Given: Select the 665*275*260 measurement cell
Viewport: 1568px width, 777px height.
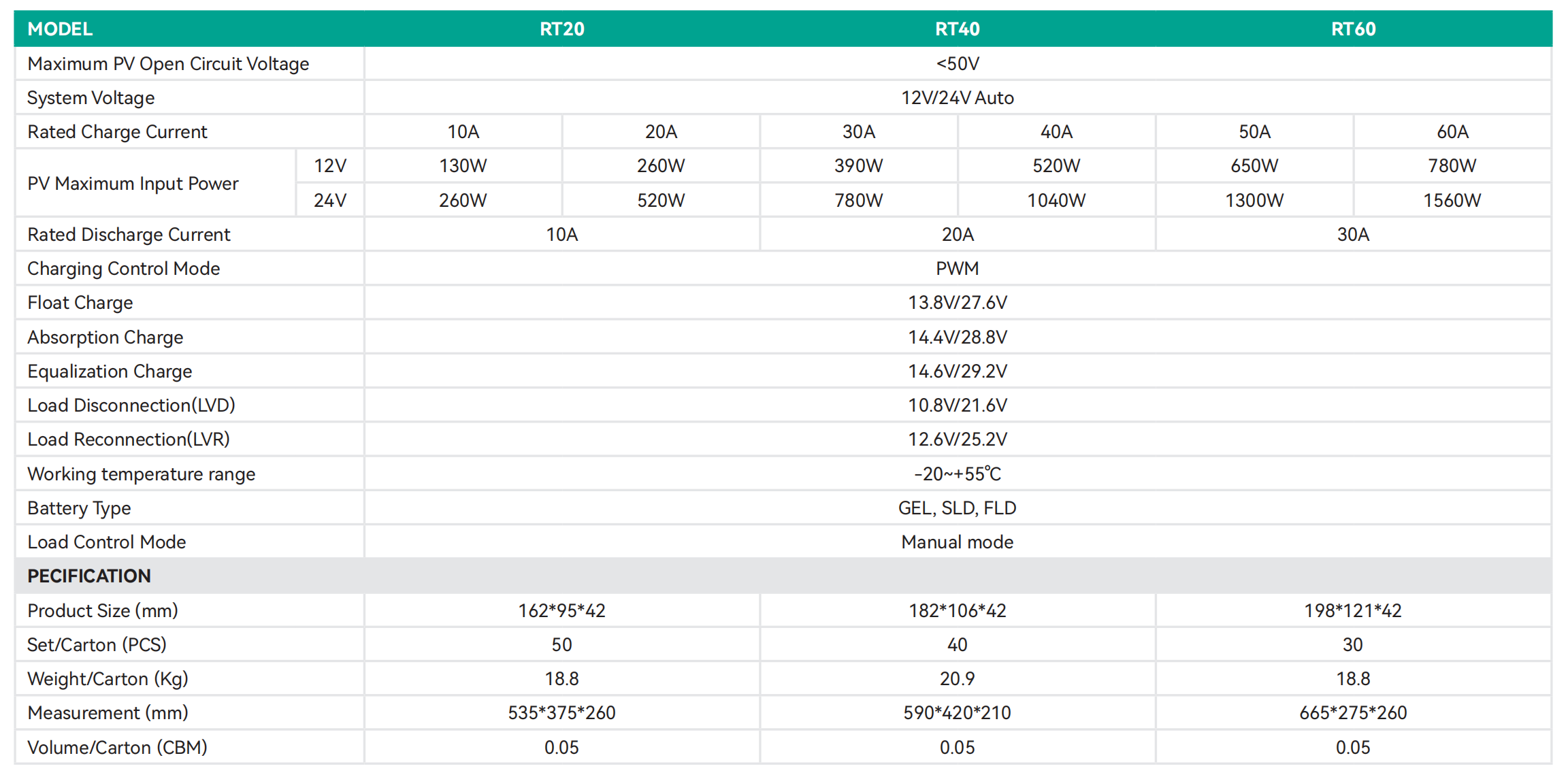Looking at the screenshot, I should point(1353,713).
